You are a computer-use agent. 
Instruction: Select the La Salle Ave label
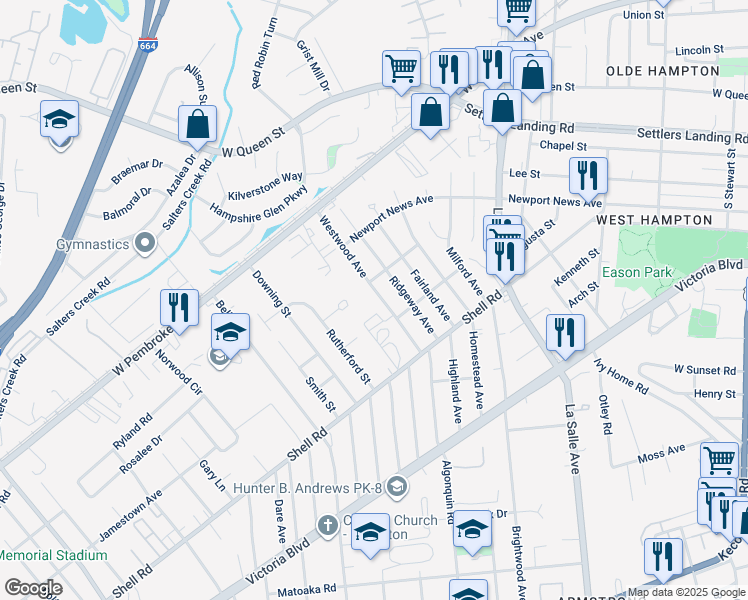[572, 439]
